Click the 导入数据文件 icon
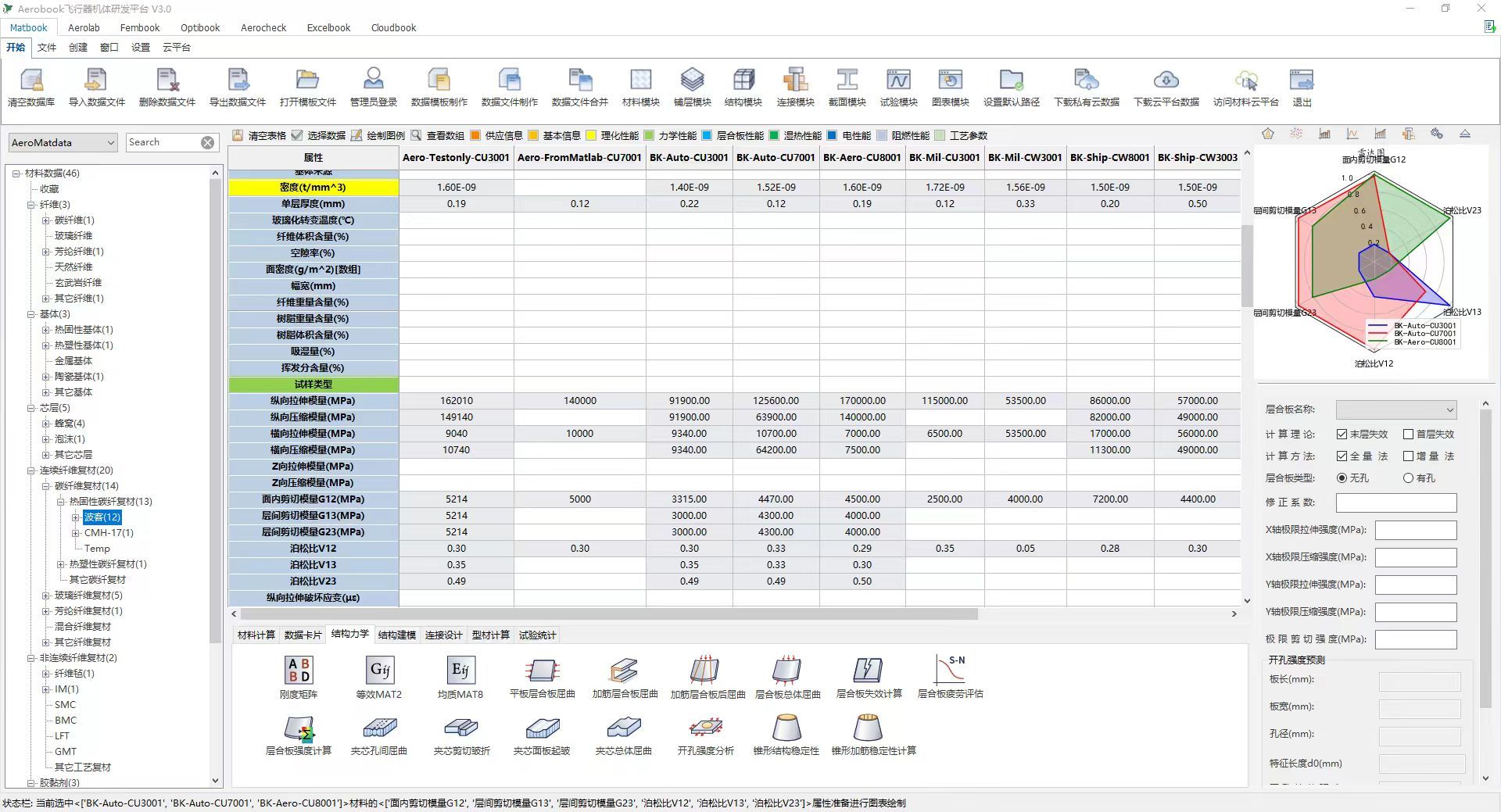Screen dimensions: 1501x812 pos(96,80)
